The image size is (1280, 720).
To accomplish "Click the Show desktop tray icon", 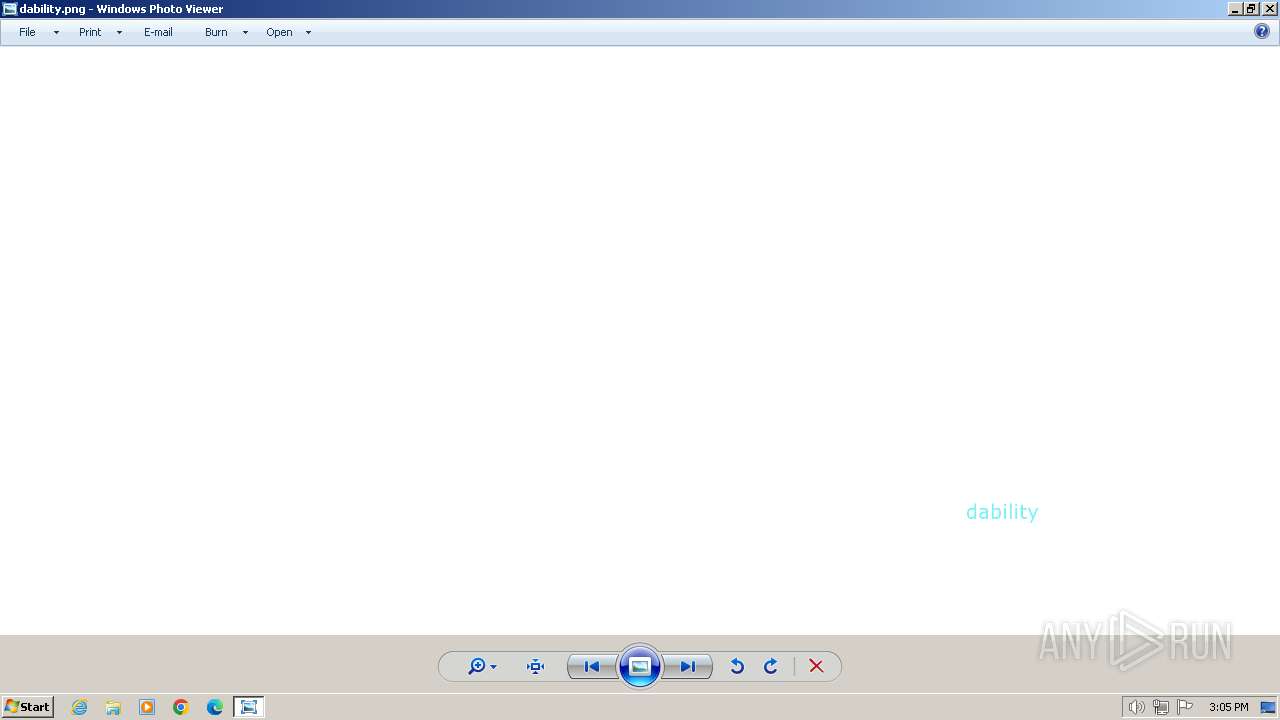I will click(x=1268, y=707).
